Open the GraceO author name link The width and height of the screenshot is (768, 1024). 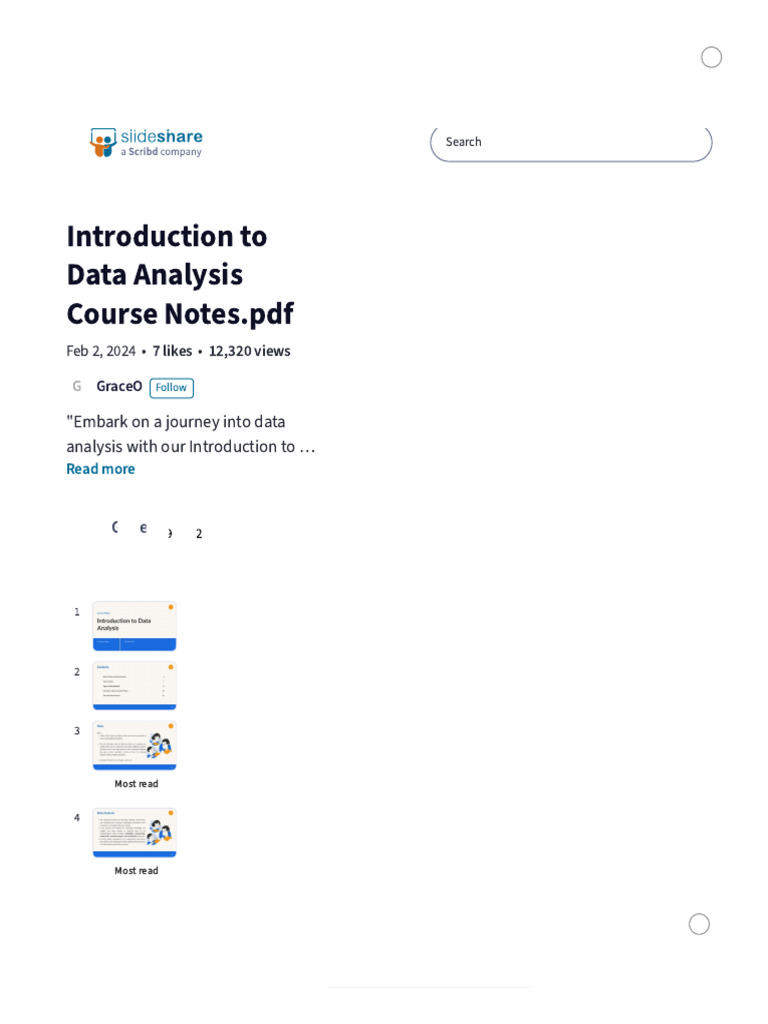click(119, 387)
